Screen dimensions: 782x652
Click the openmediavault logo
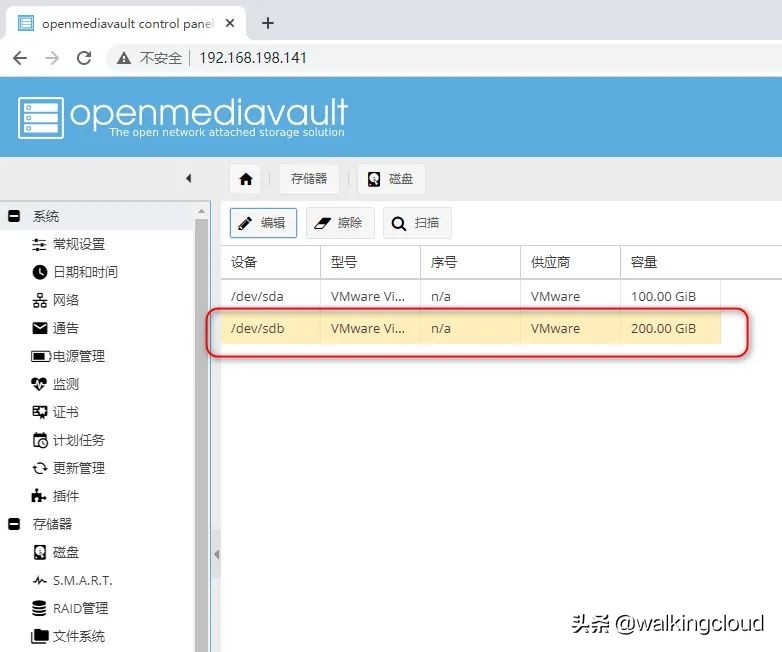pyautogui.click(x=183, y=118)
